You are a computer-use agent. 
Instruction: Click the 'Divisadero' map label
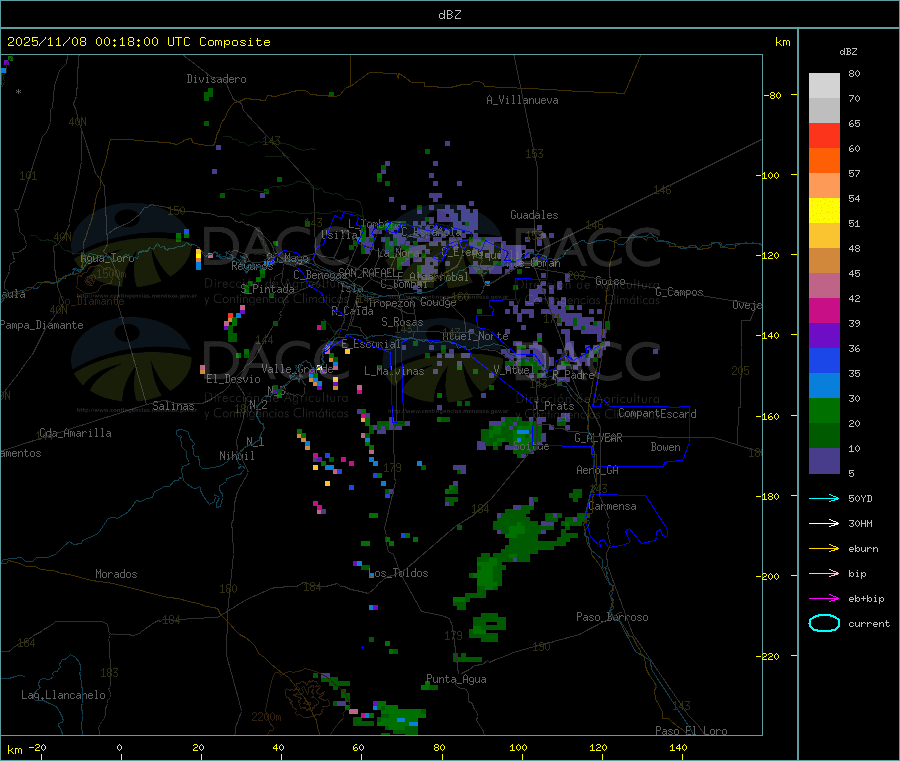pos(216,79)
